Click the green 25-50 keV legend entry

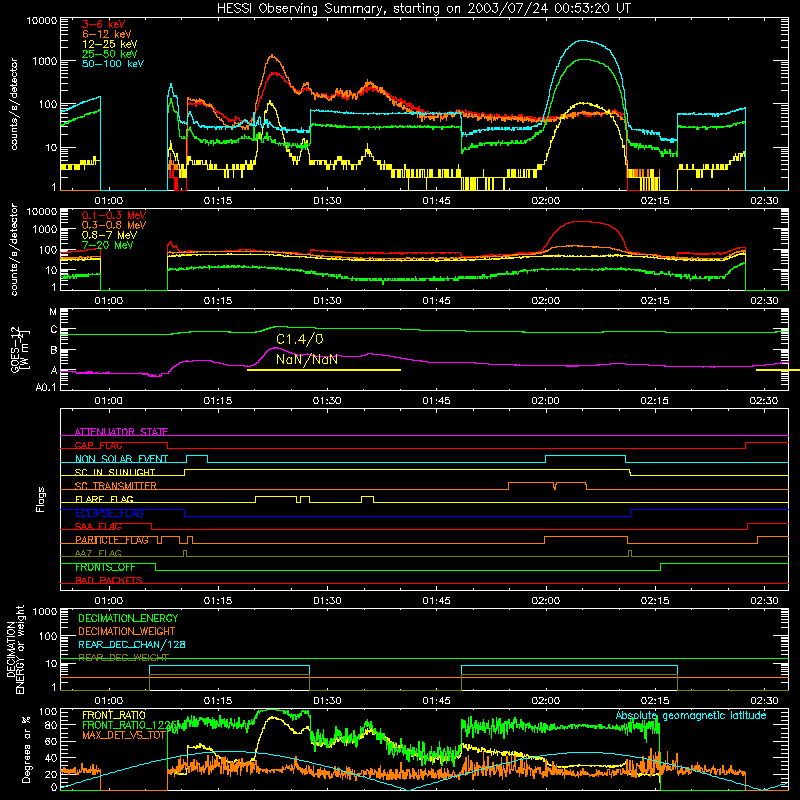(x=110, y=54)
